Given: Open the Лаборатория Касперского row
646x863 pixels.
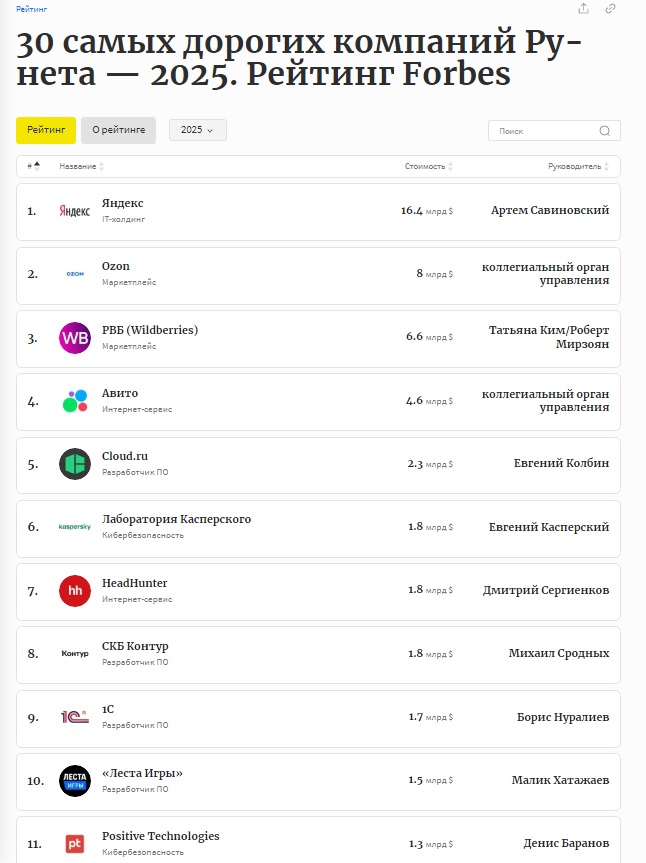Looking at the screenshot, I should (x=176, y=520).
